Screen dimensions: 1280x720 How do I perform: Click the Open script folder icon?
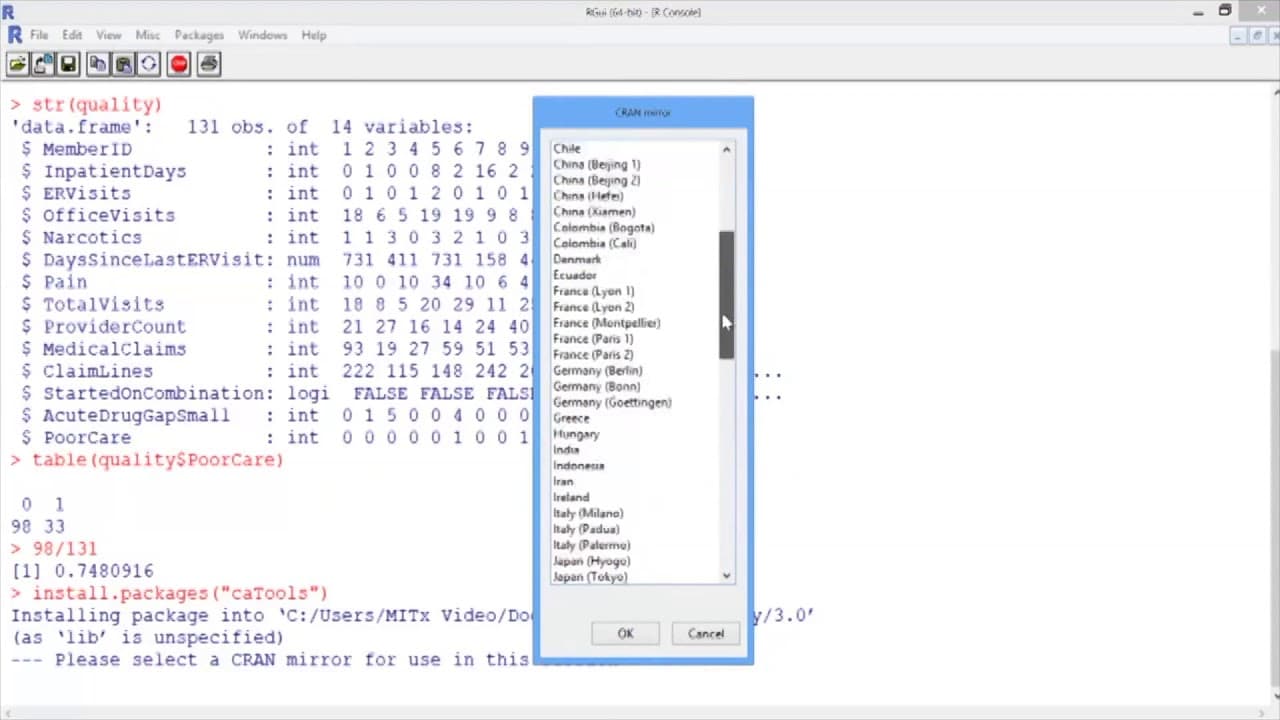point(17,65)
